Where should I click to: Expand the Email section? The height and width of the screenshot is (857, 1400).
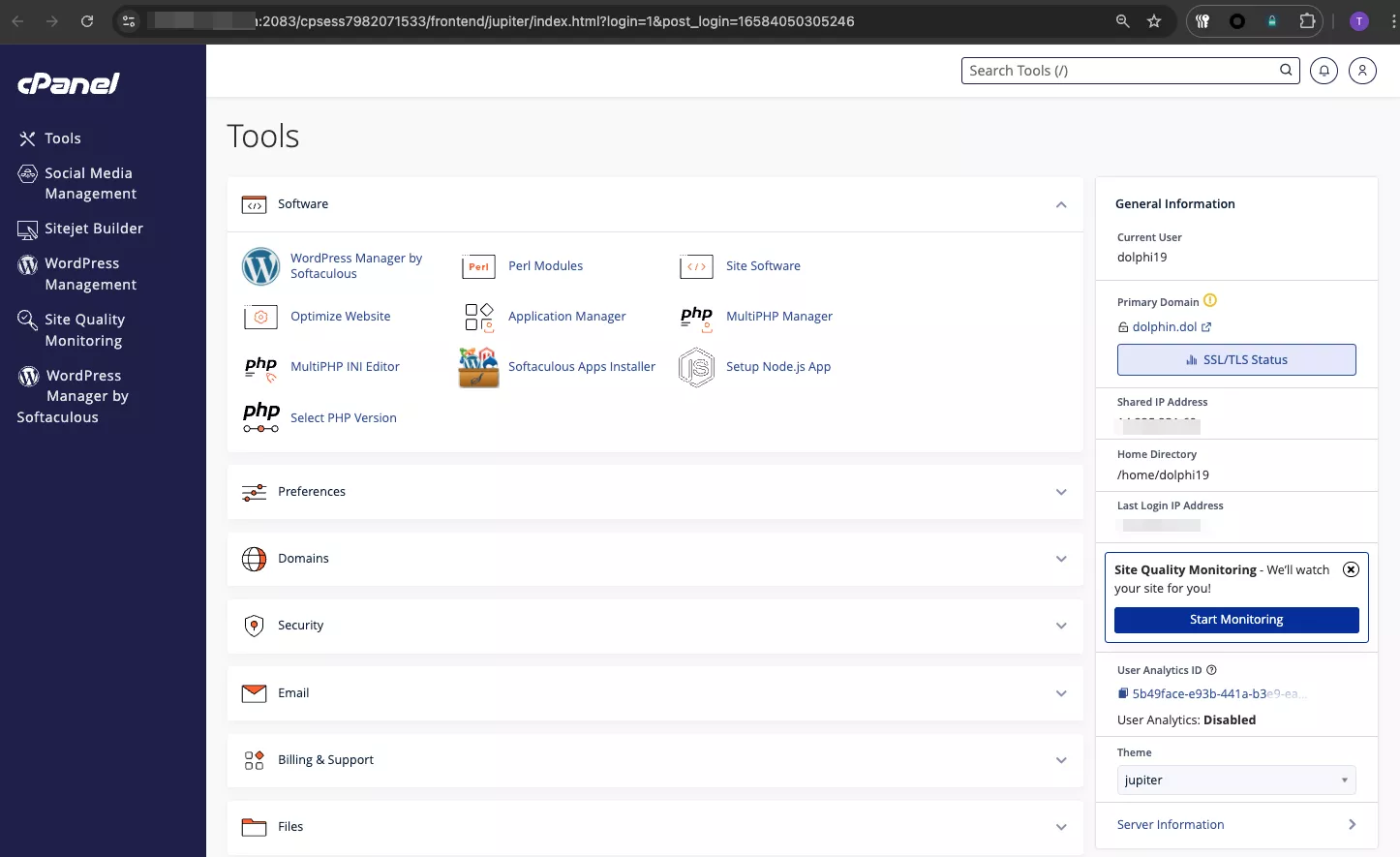pos(1061,693)
